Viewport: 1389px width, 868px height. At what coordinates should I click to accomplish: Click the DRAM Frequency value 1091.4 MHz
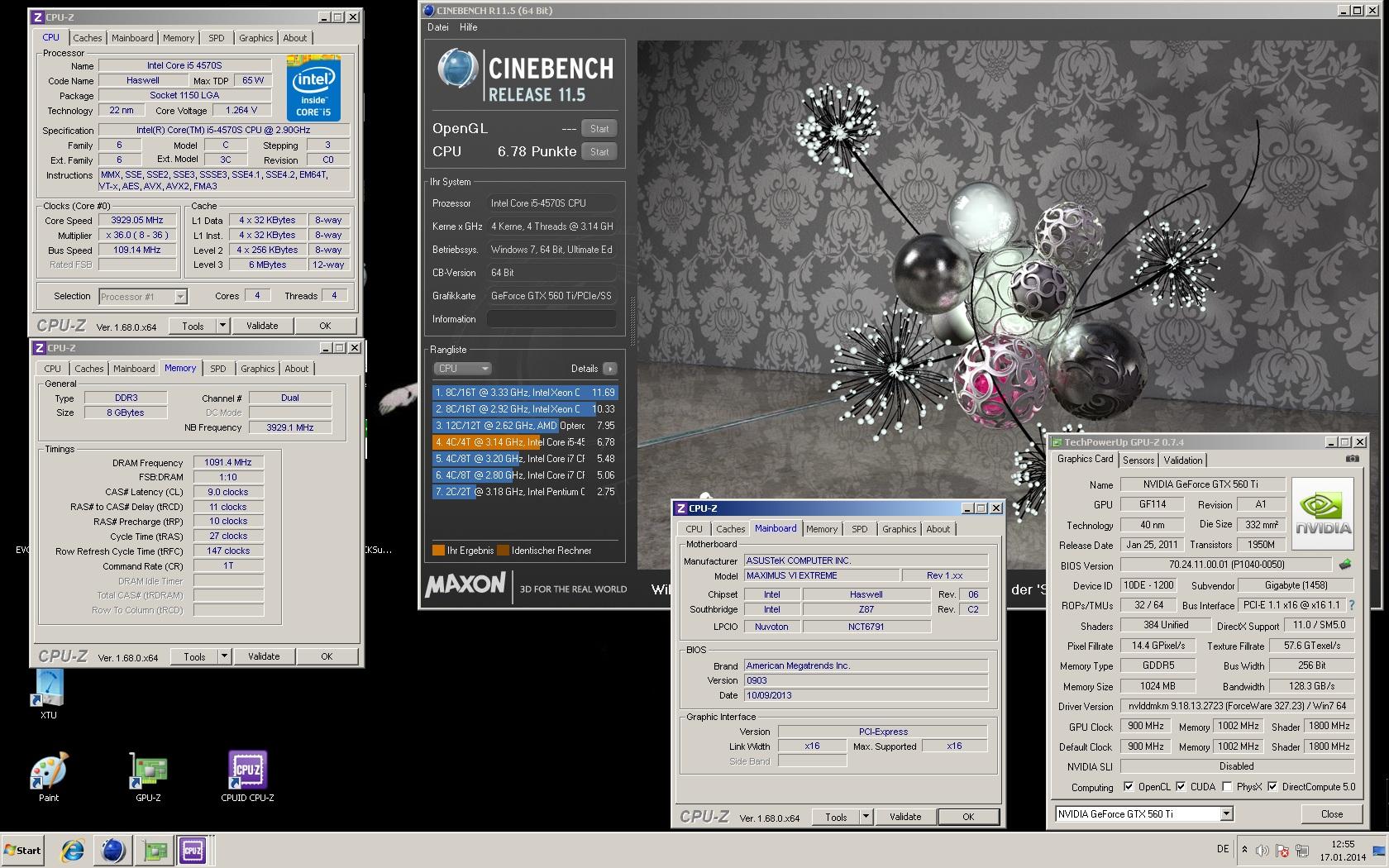pos(228,463)
